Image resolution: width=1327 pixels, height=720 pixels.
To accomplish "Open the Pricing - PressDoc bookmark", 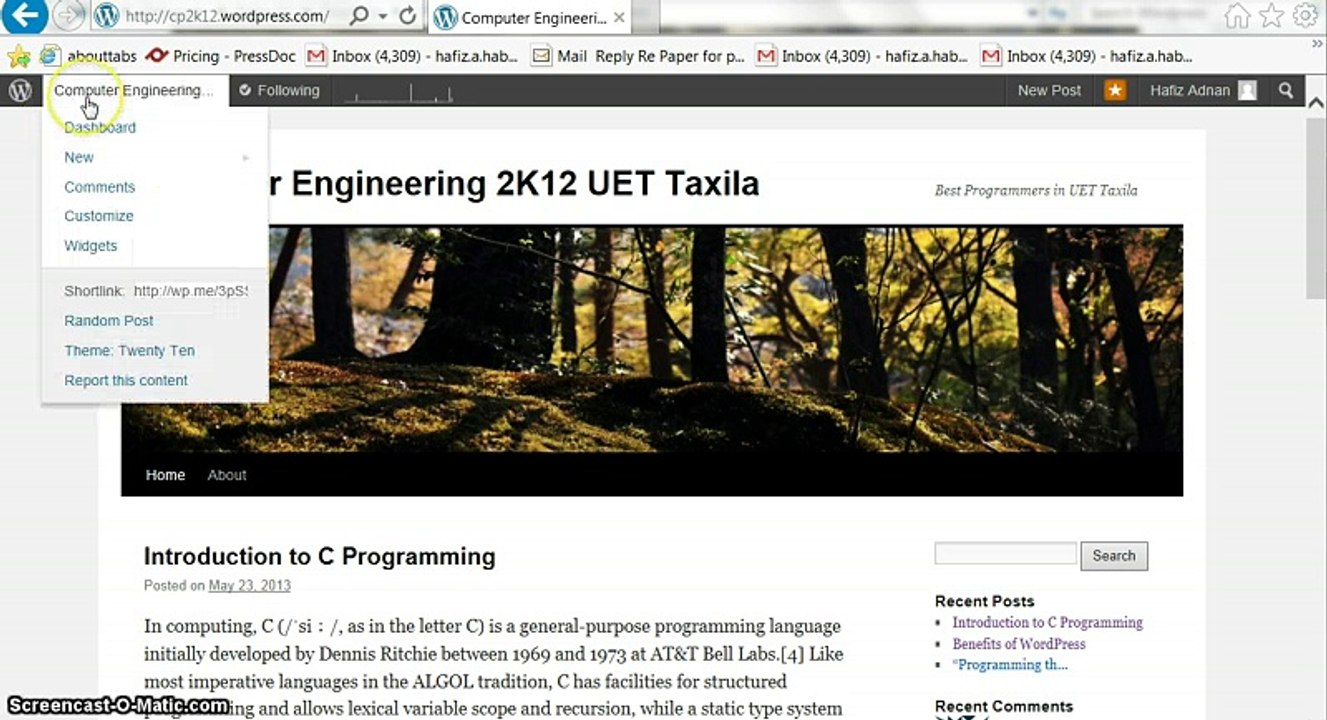I will click(x=221, y=56).
